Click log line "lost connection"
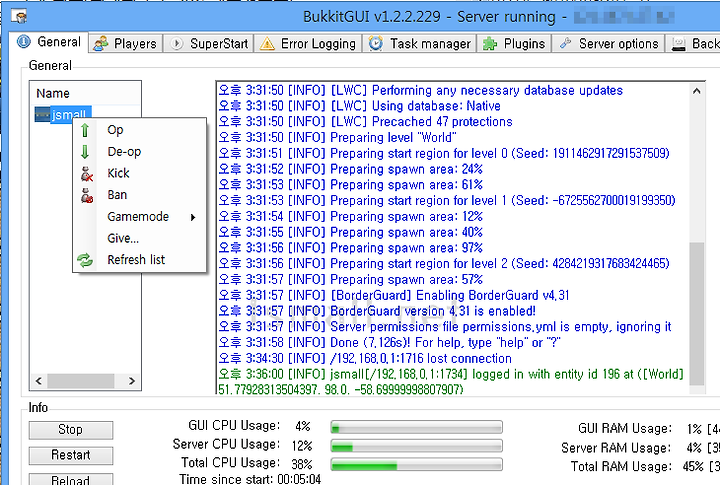720x485 pixels. tap(365, 358)
